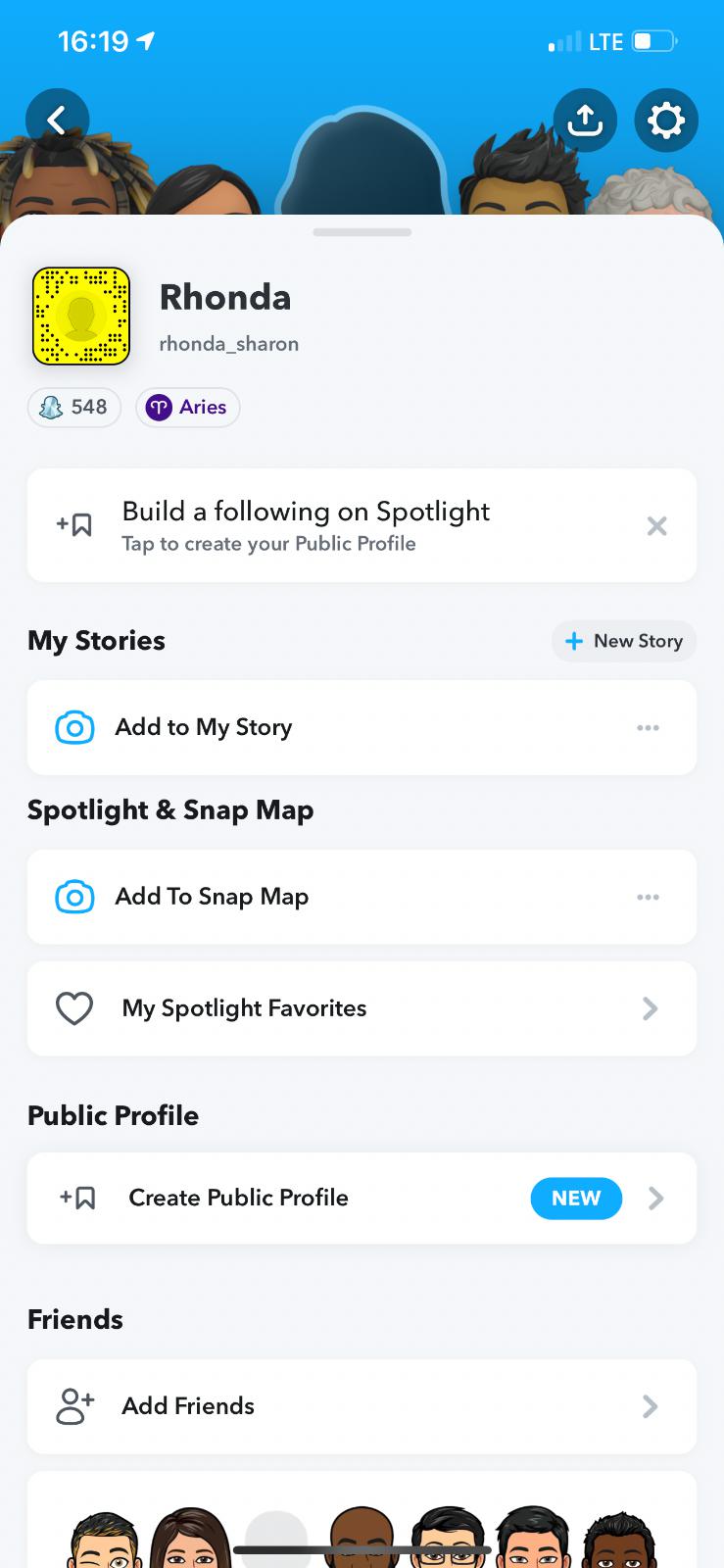
Task: Expand My Spotlight Favorites chevron
Action: pos(650,1008)
